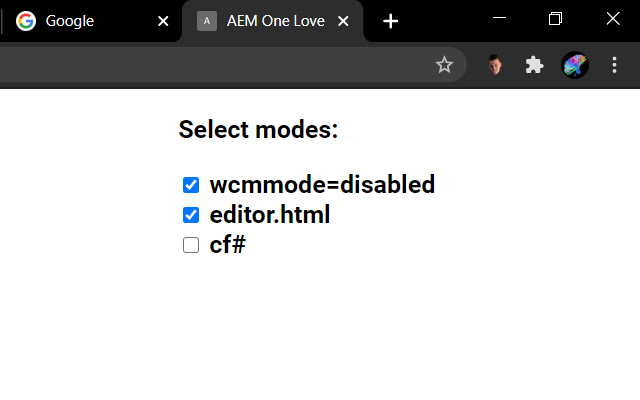640x400 pixels.
Task: Bookmark this page with the star icon
Action: 444,65
